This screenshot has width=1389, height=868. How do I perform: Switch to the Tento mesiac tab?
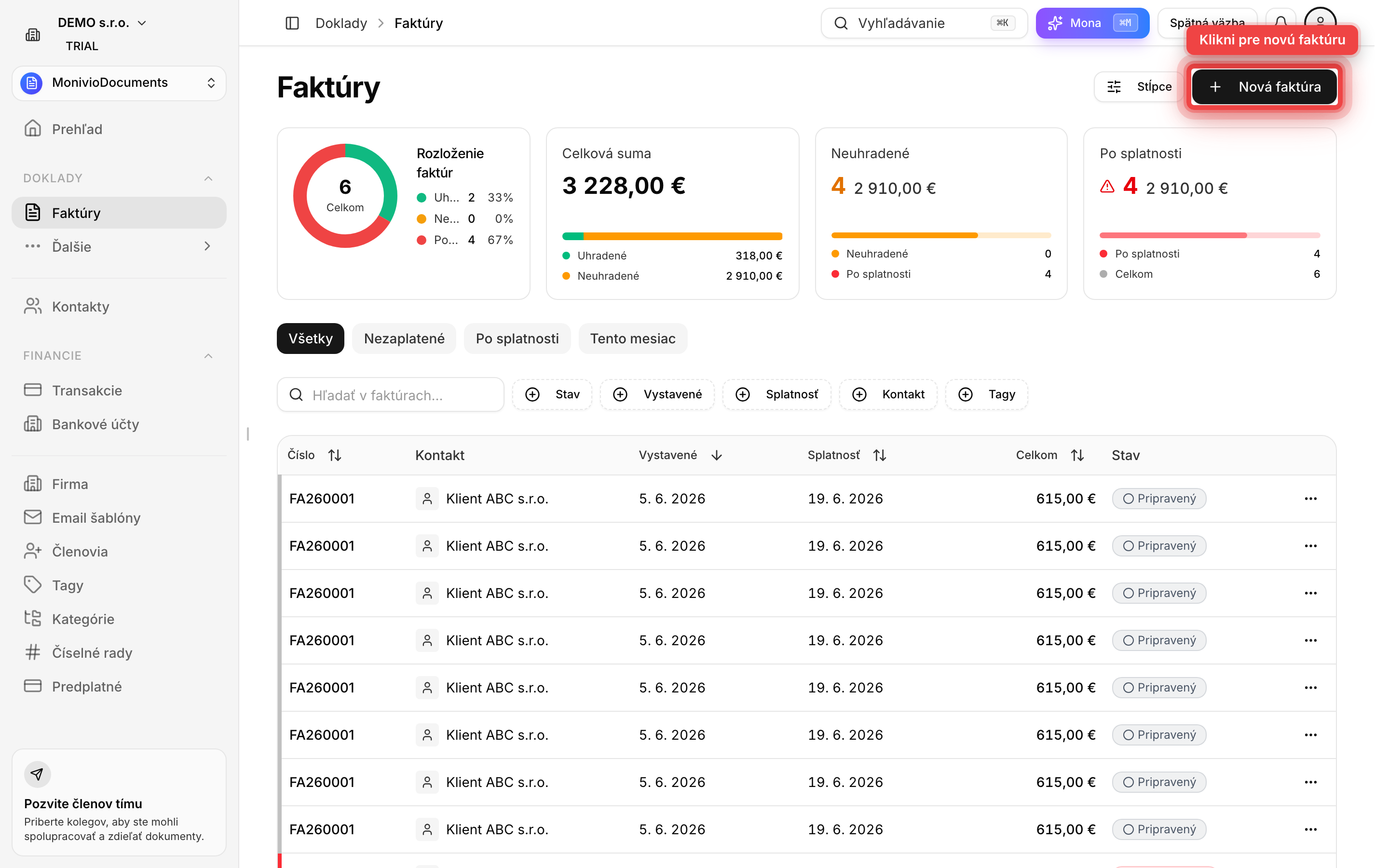pos(632,338)
